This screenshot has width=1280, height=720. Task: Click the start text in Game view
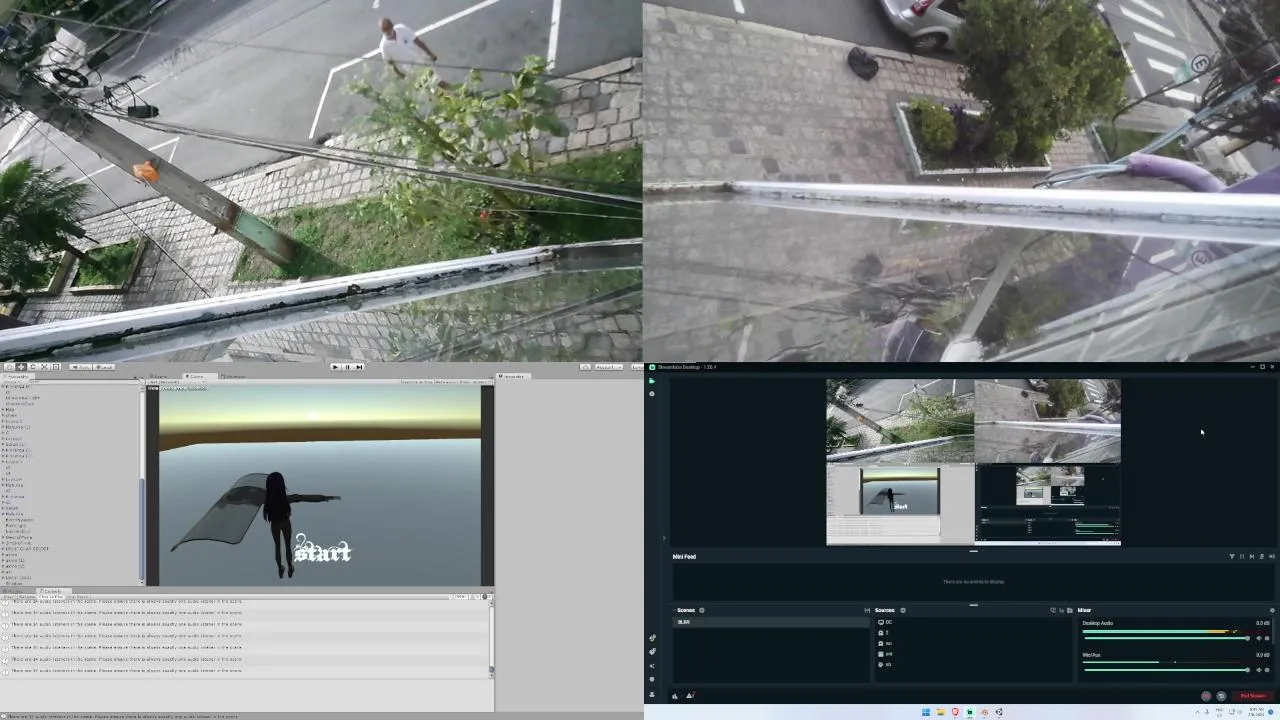323,550
